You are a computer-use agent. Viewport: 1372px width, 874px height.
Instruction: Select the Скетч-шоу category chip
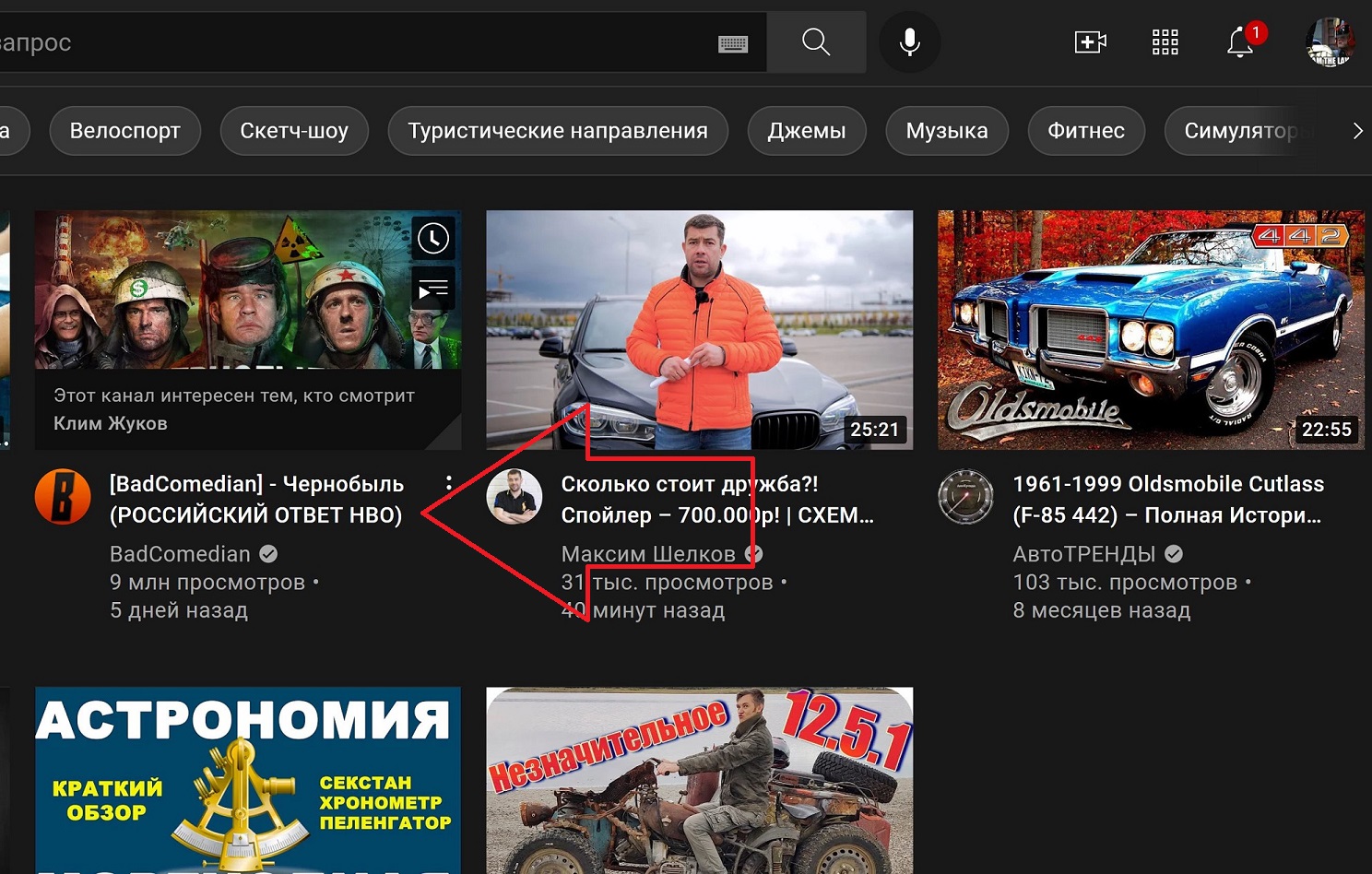click(x=294, y=131)
